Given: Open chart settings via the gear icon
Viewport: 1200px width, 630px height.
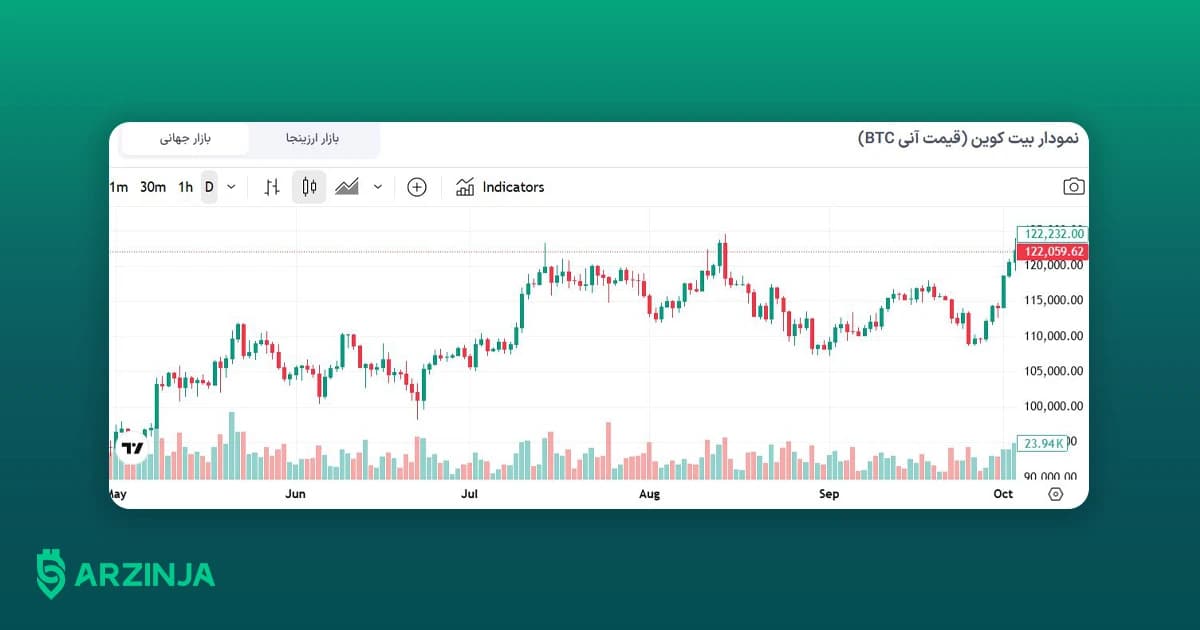Looking at the screenshot, I should point(1056,494).
